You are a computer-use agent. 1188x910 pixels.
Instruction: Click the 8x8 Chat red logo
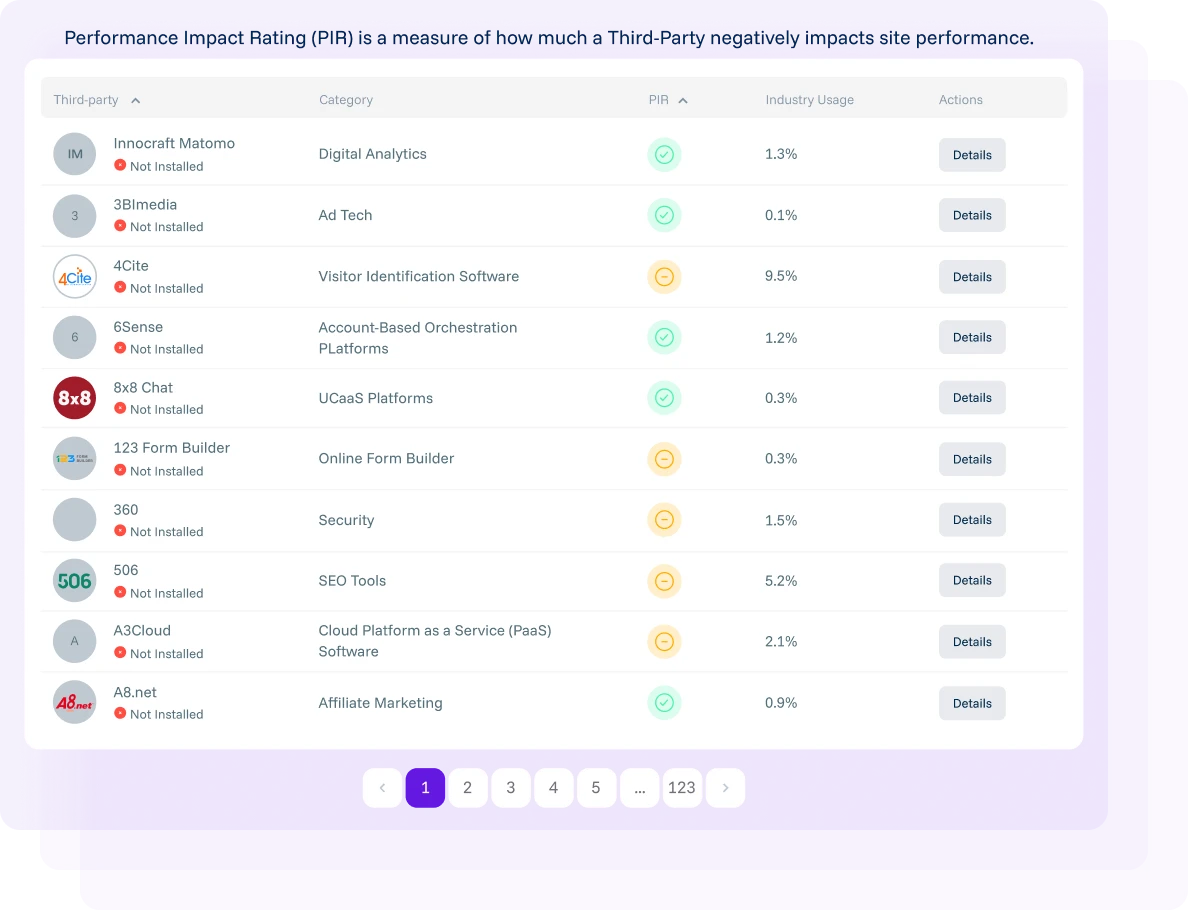coord(74,398)
